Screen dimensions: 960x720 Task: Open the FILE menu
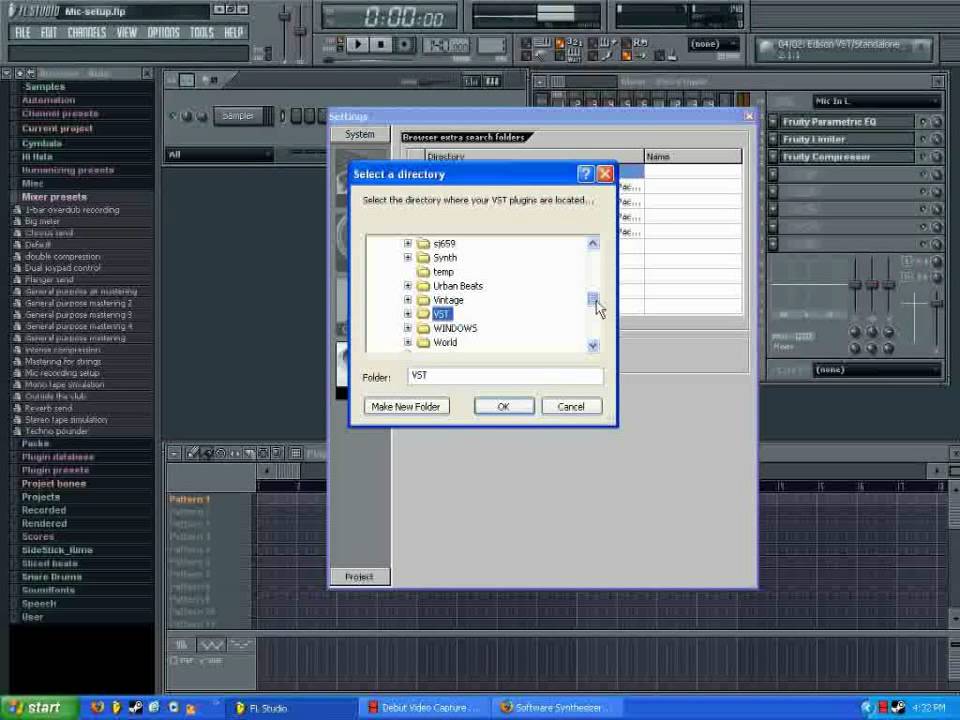click(x=23, y=32)
